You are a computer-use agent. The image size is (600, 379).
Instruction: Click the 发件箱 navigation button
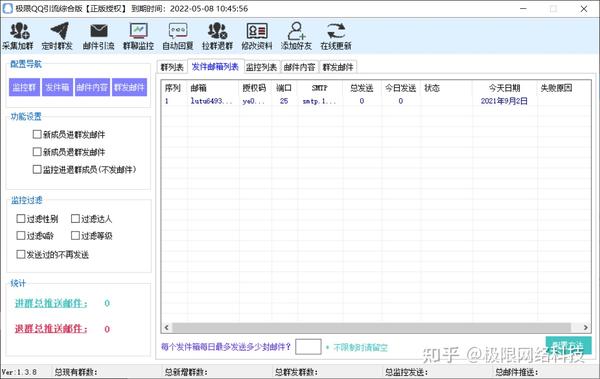[57, 87]
